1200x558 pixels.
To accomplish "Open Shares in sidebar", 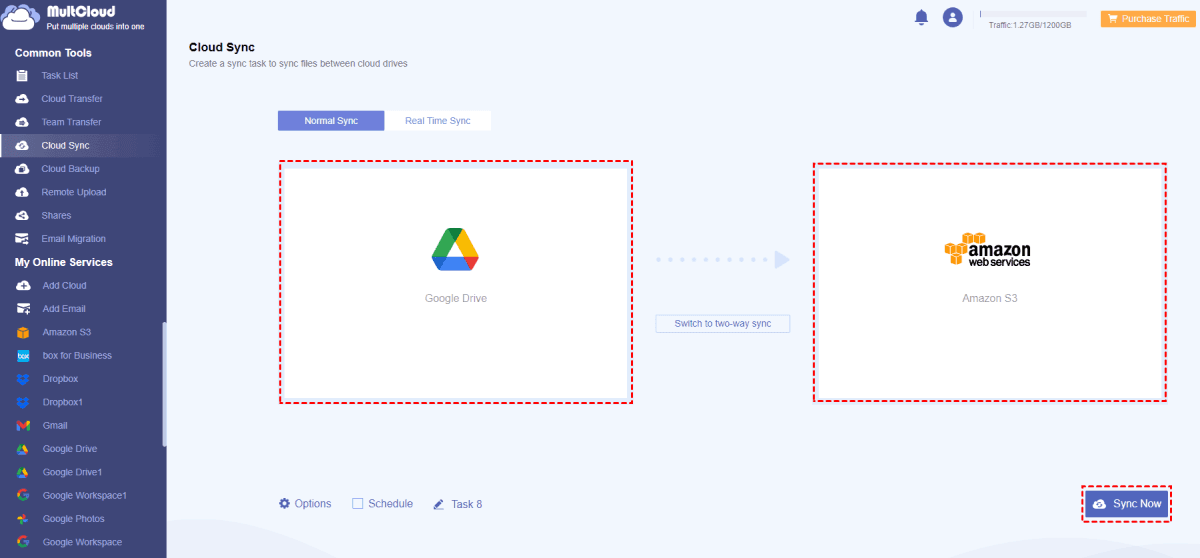I will [56, 215].
